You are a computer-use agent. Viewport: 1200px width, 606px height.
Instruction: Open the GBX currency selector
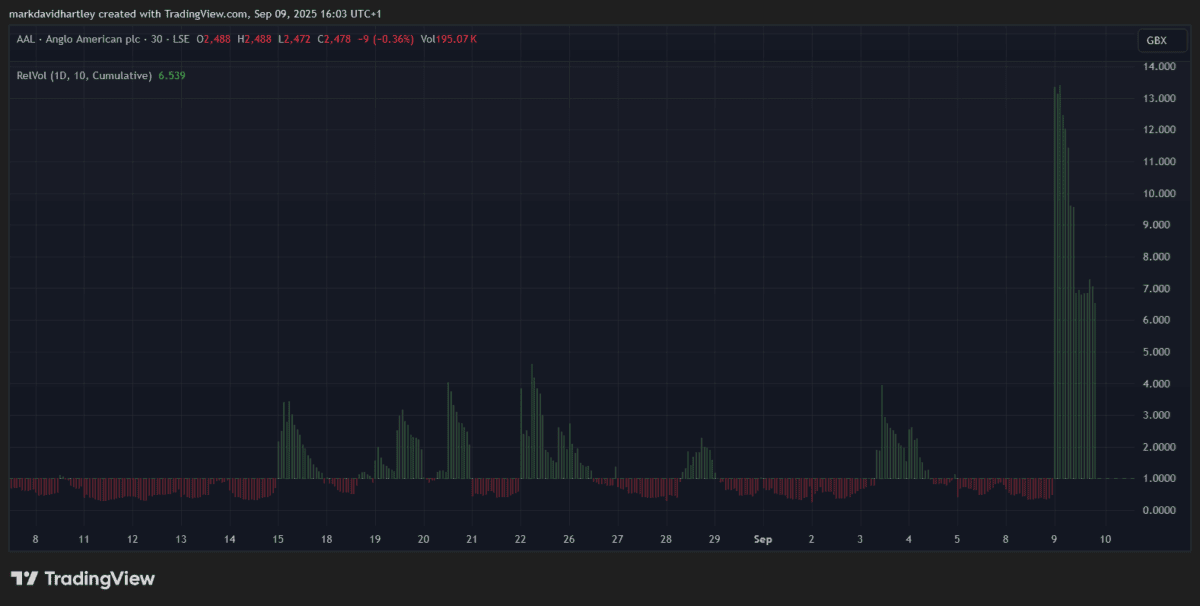[x=1156, y=40]
